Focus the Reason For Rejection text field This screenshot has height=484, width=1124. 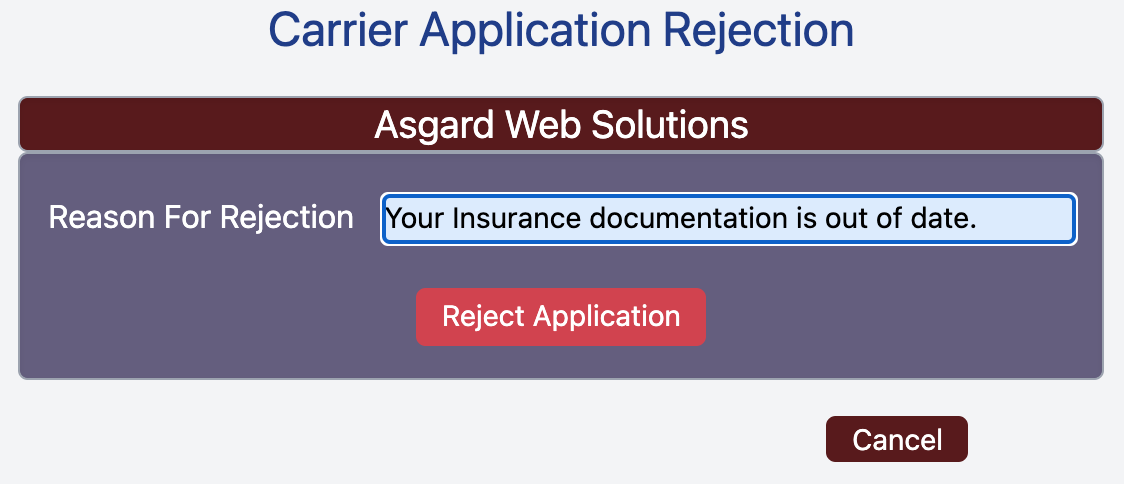pos(728,219)
